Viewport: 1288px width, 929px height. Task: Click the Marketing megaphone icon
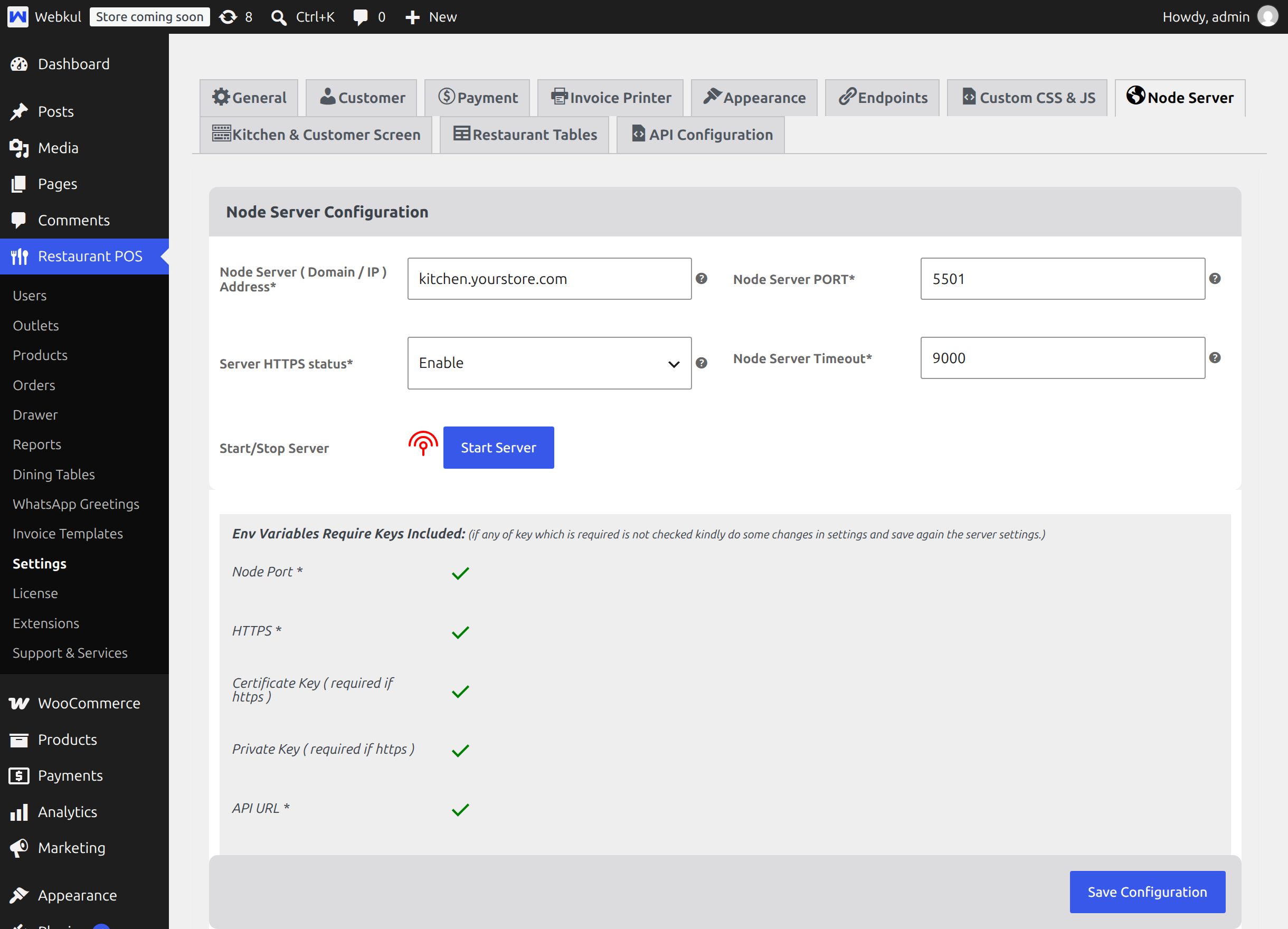coord(19,848)
